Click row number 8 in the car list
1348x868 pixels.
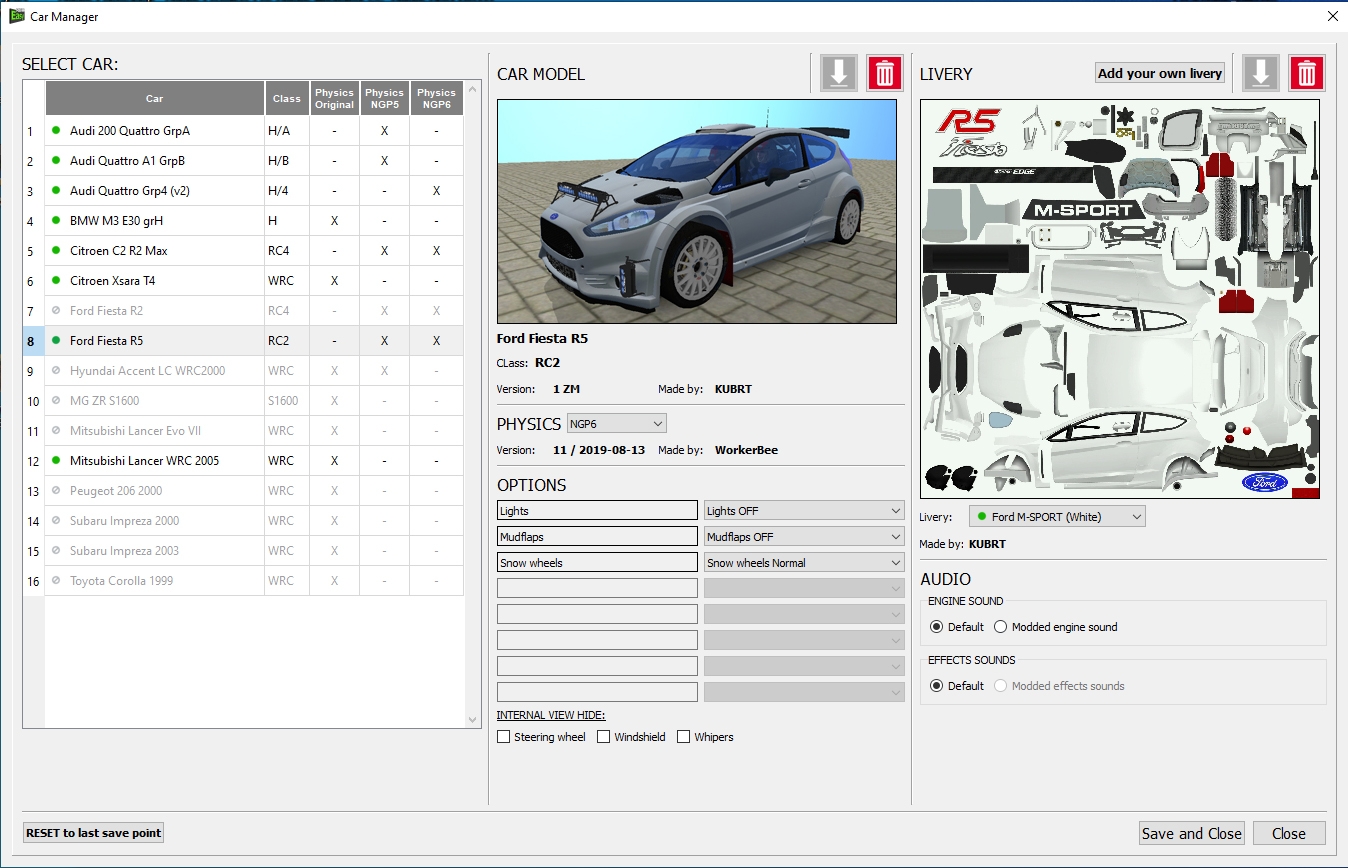[x=33, y=341]
